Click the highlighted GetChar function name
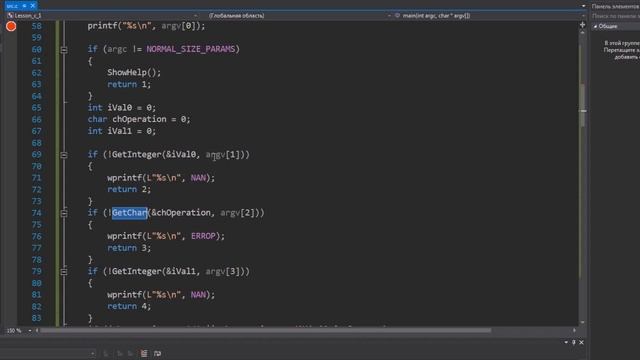Screen dimensions: 640x360 pos(130,213)
